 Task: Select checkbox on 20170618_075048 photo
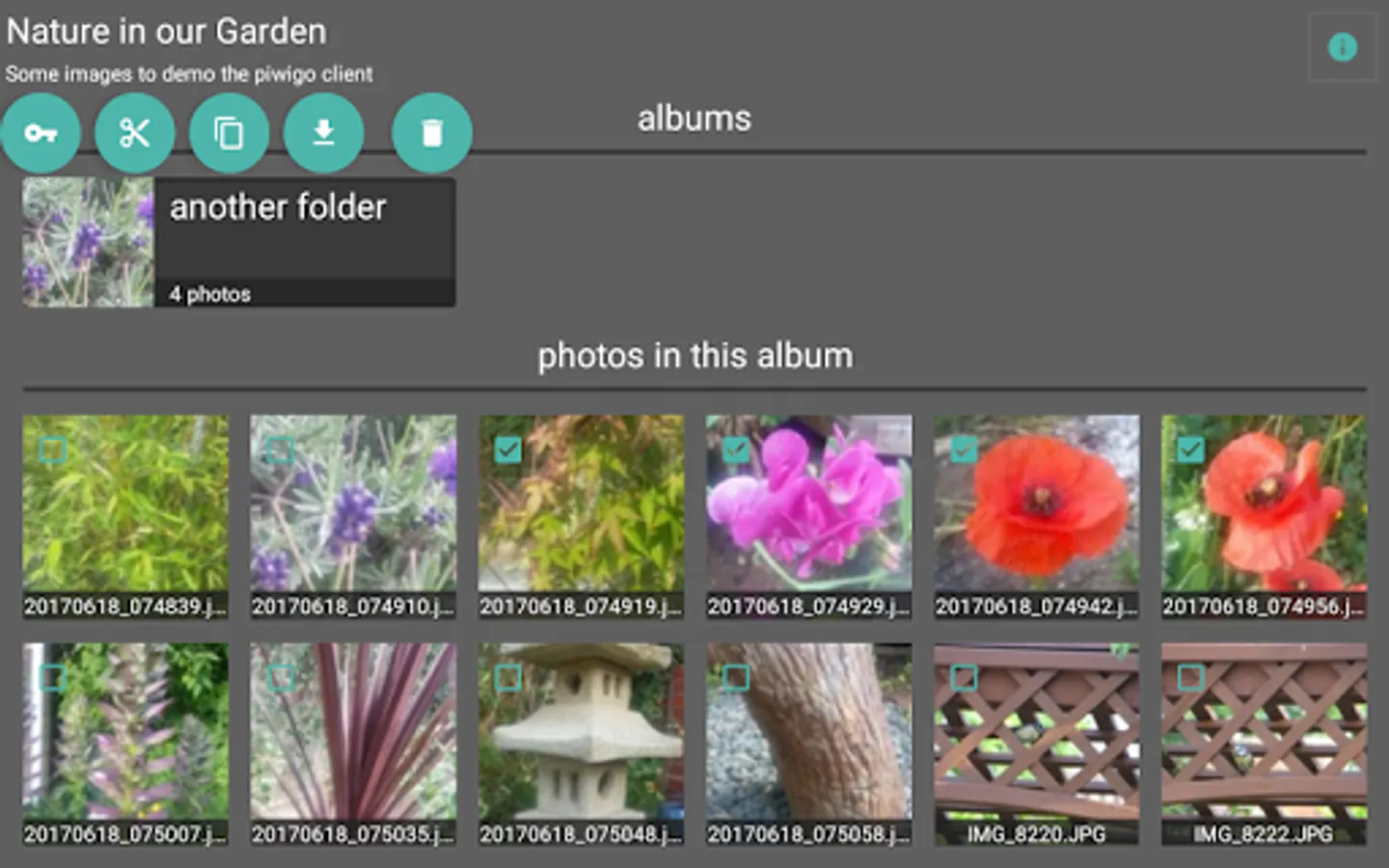point(507,677)
